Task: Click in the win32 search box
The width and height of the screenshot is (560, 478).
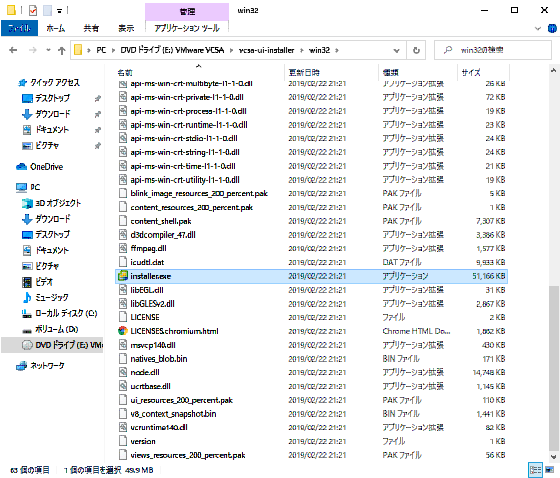Action: tap(493, 50)
